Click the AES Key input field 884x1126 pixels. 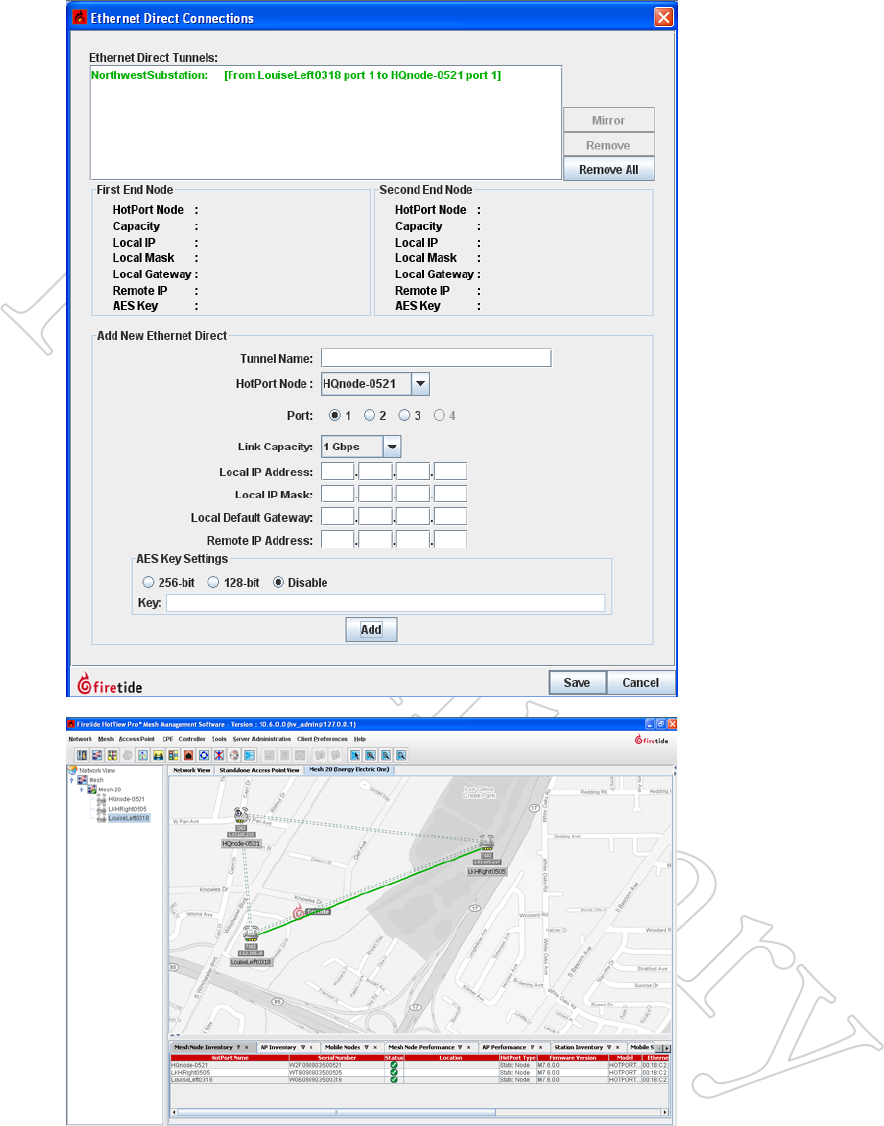click(386, 603)
